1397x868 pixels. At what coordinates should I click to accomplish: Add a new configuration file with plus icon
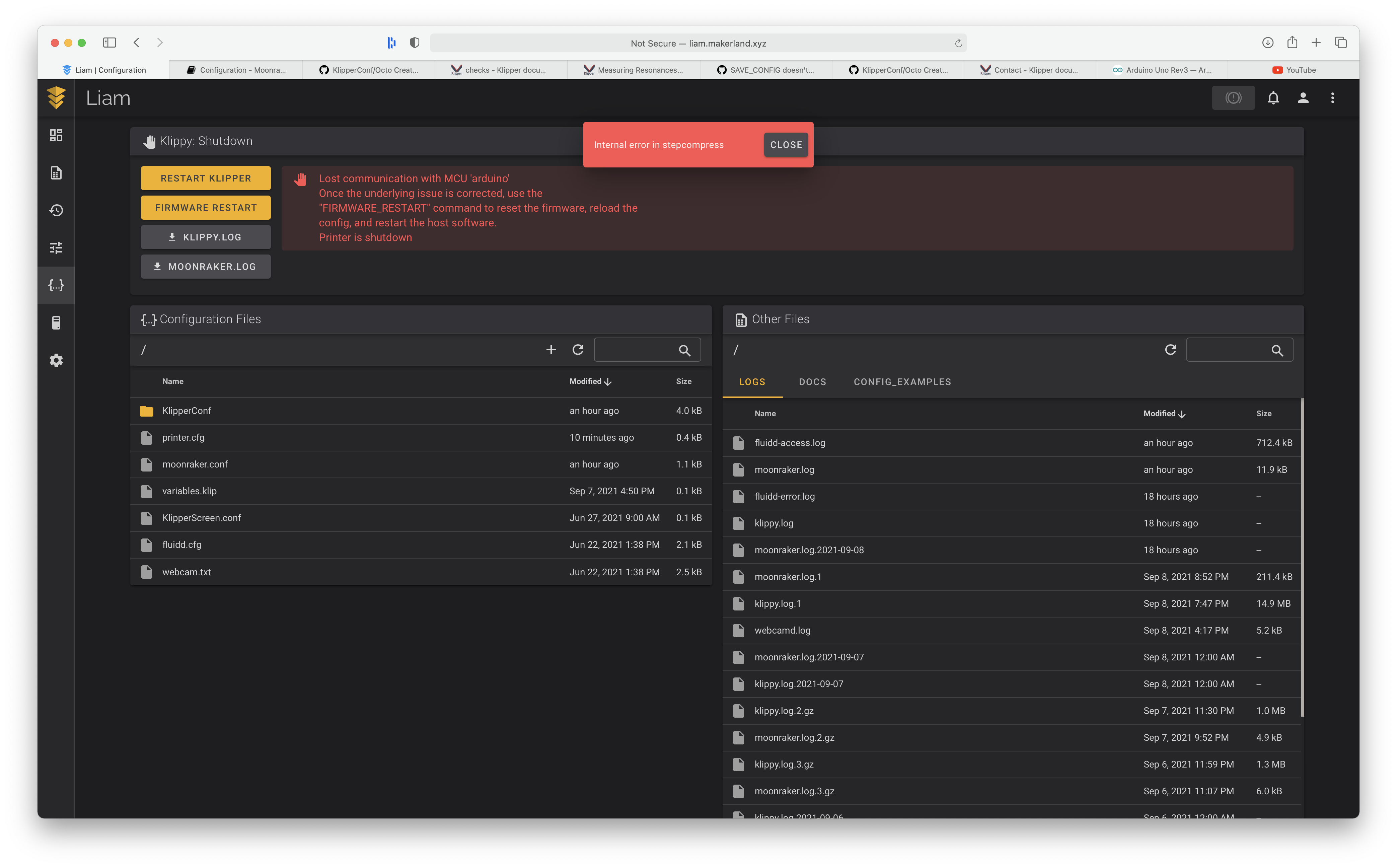551,350
